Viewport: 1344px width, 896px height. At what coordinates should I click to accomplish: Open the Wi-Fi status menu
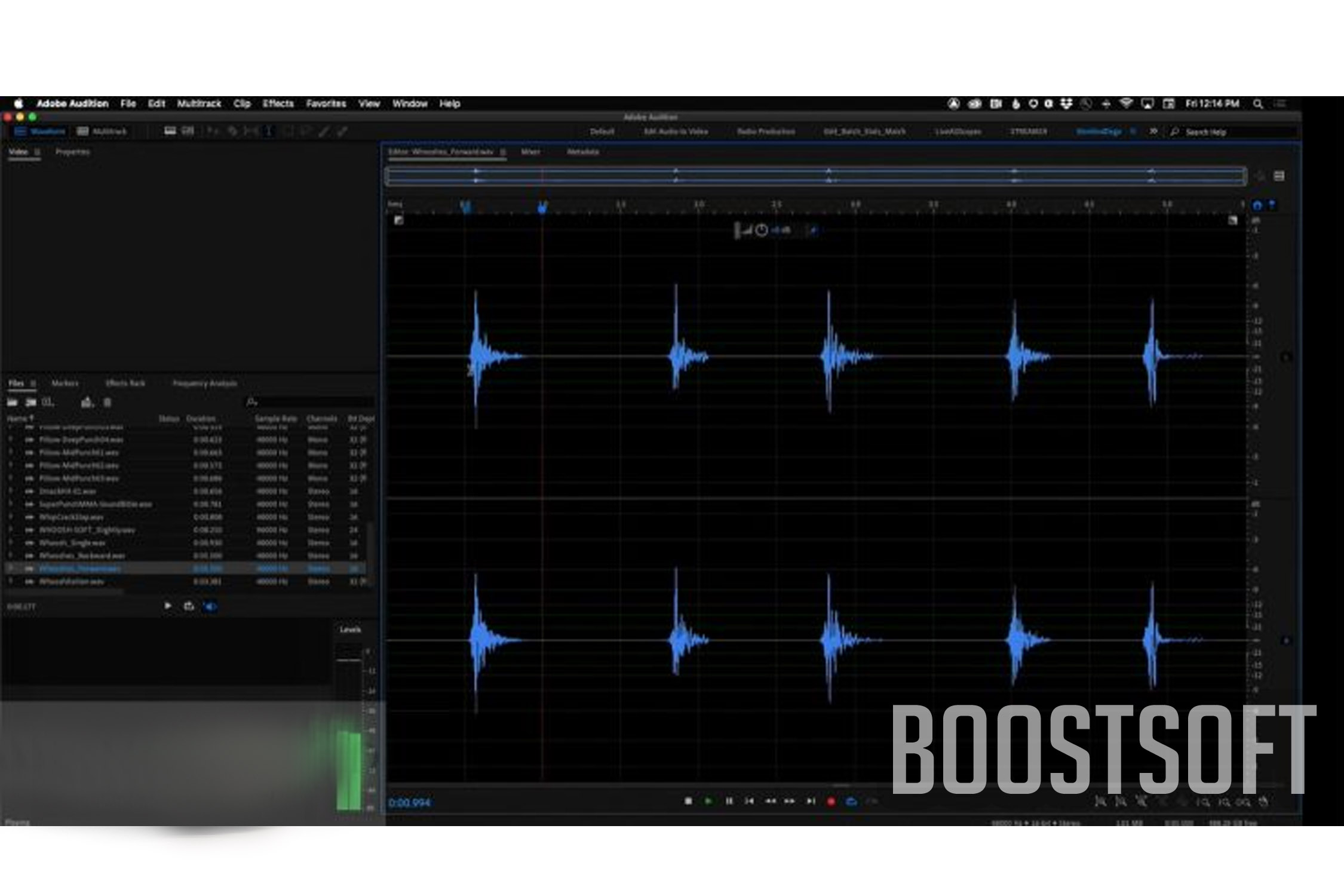(x=1126, y=103)
